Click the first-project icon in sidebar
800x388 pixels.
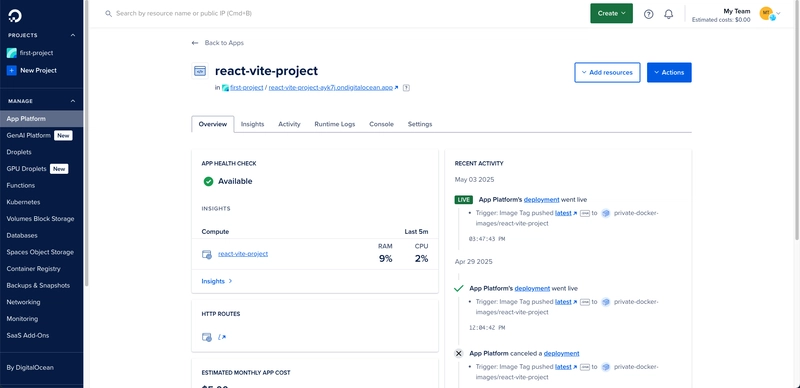pyautogui.click(x=11, y=53)
